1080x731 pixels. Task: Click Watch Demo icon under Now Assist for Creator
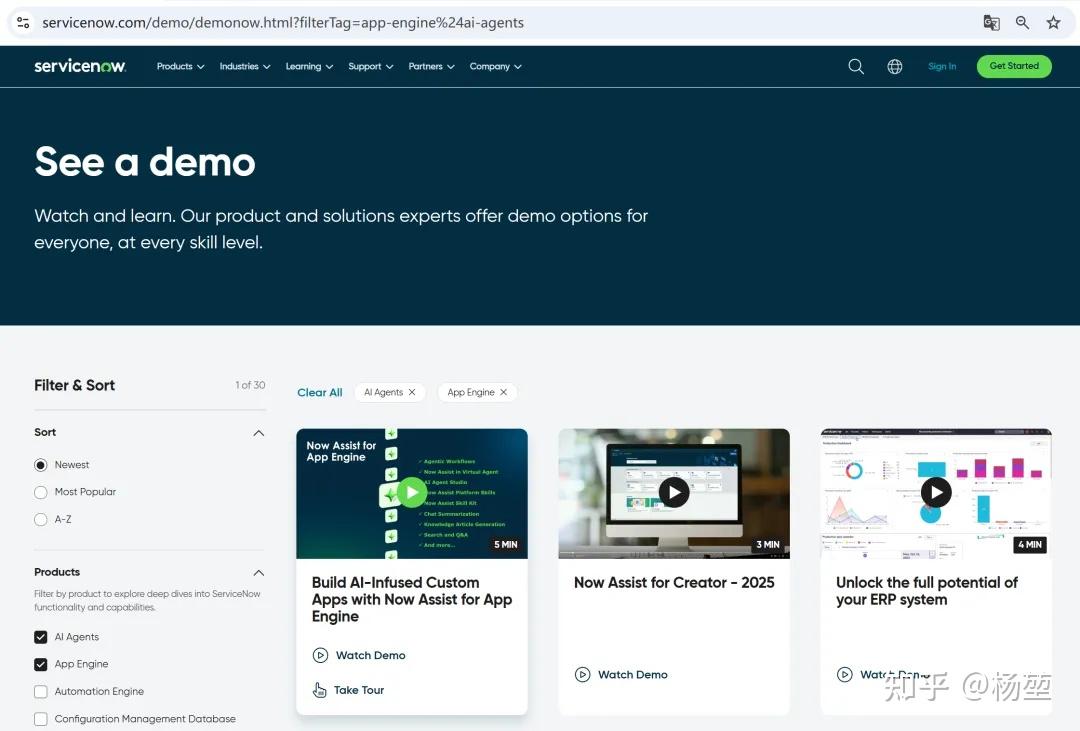tap(583, 675)
